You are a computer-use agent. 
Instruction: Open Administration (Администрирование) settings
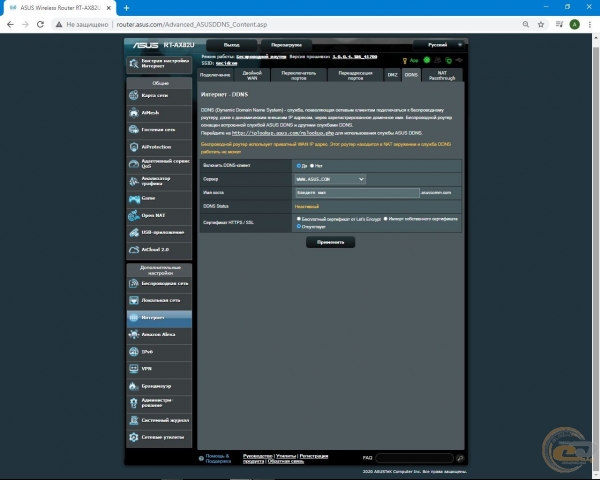pos(159,403)
